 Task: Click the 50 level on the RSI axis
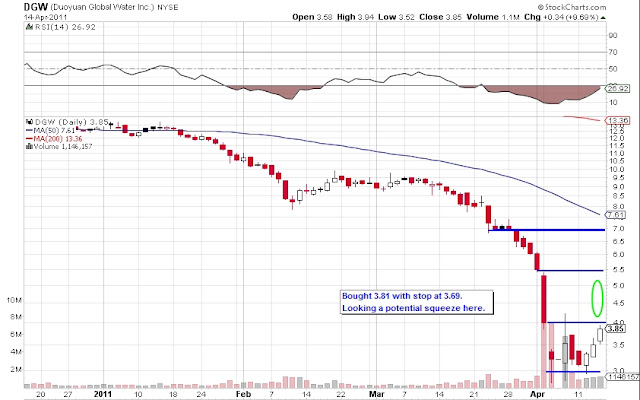(613, 69)
